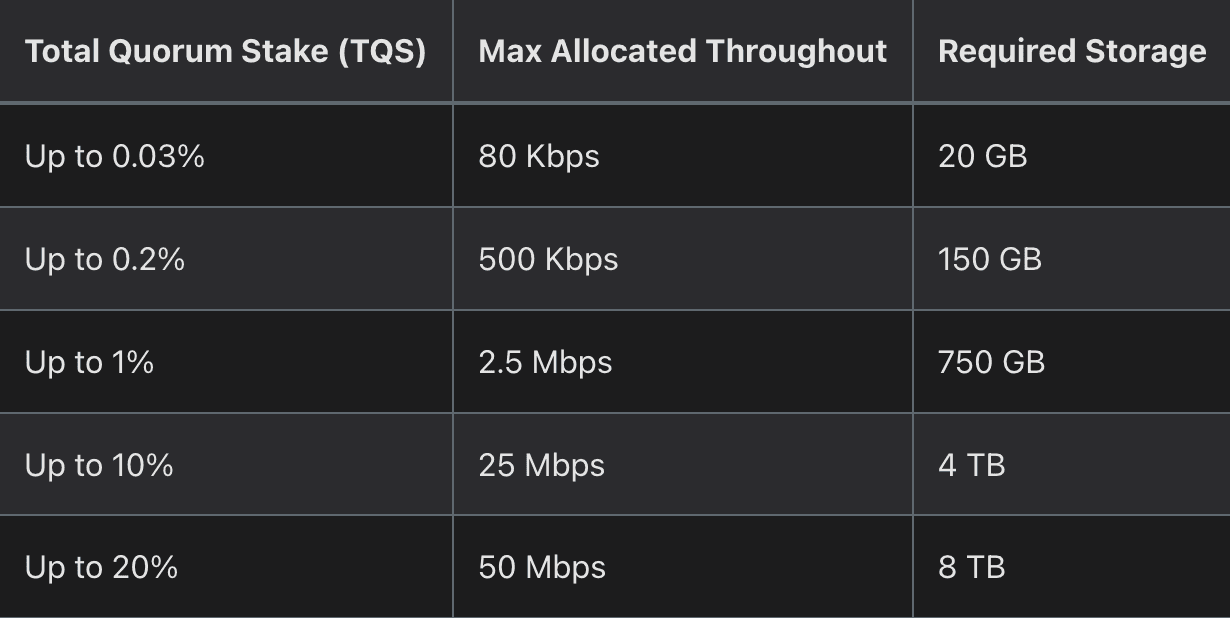Select the 'Up to 20%' cell
The width and height of the screenshot is (1230, 618).
(x=101, y=568)
